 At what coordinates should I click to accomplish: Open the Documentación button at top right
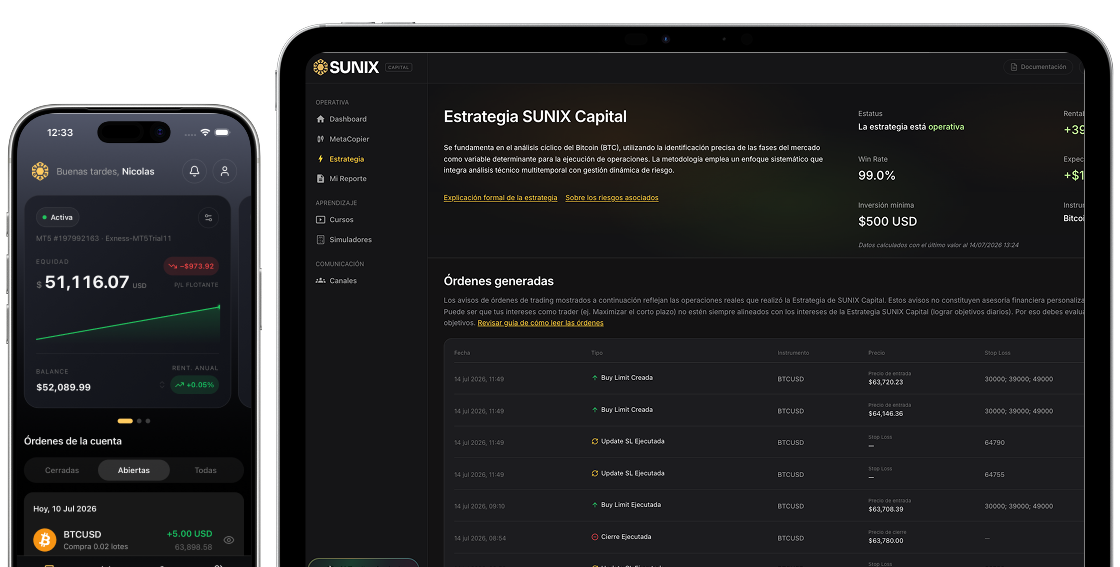(x=1038, y=67)
